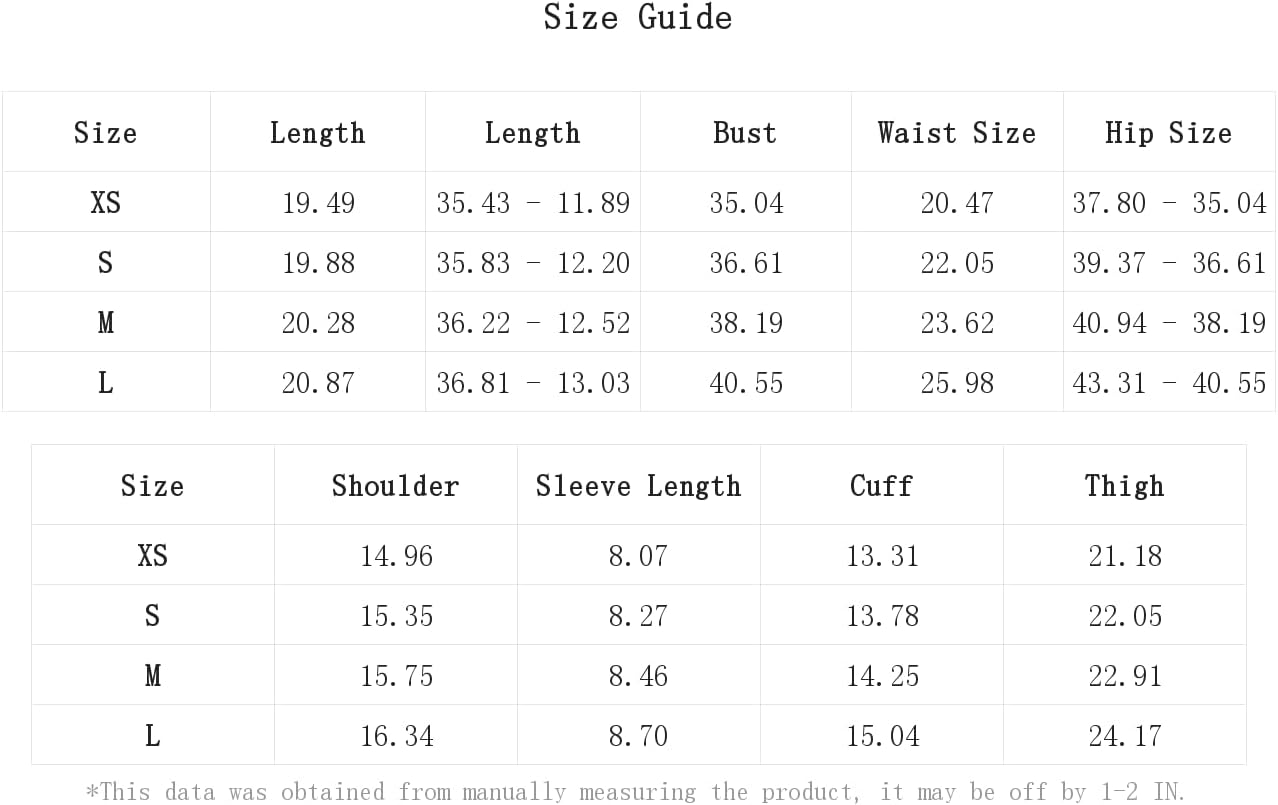Click length value 19.49
This screenshot has height=805, width=1278.
click(x=318, y=203)
